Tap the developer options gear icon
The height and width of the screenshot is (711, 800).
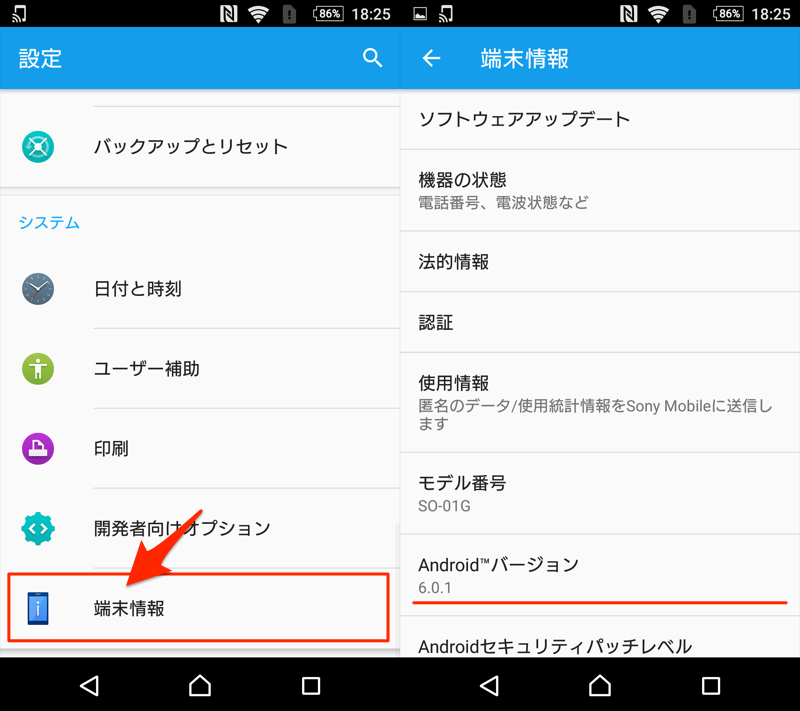click(38, 528)
